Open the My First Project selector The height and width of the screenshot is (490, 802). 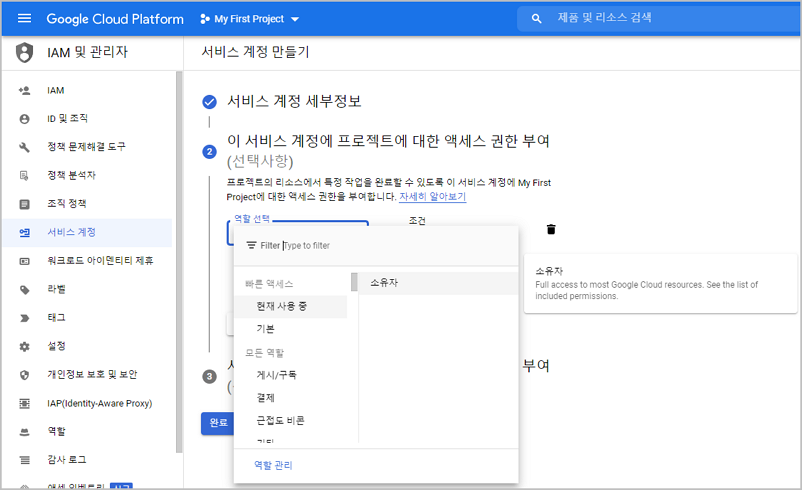tap(250, 19)
